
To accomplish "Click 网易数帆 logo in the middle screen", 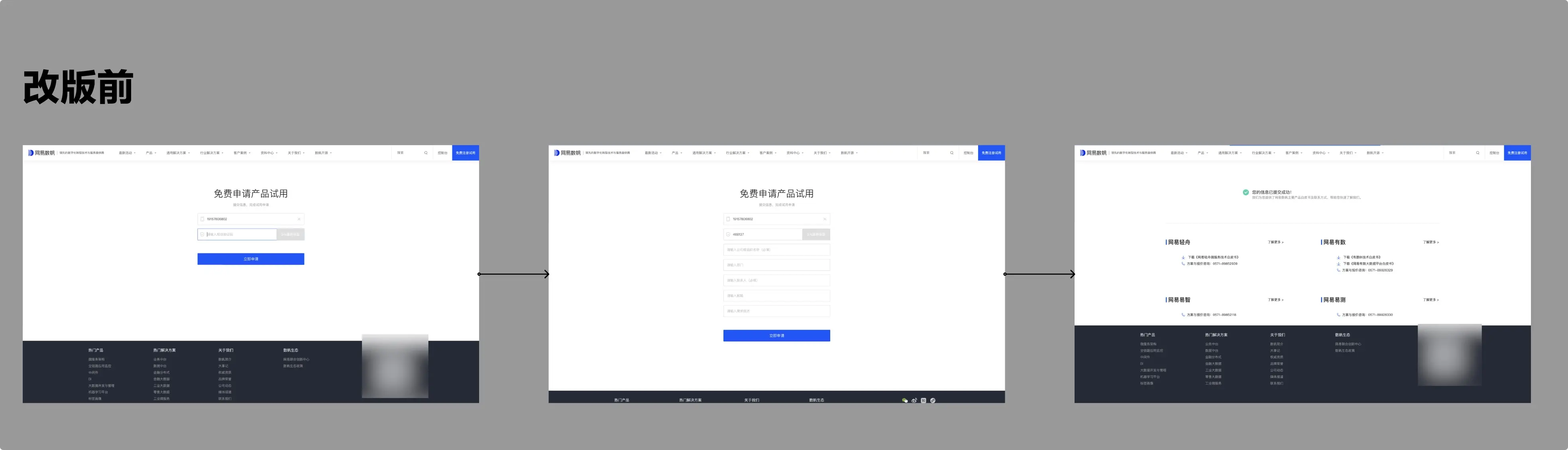I will click(x=568, y=153).
